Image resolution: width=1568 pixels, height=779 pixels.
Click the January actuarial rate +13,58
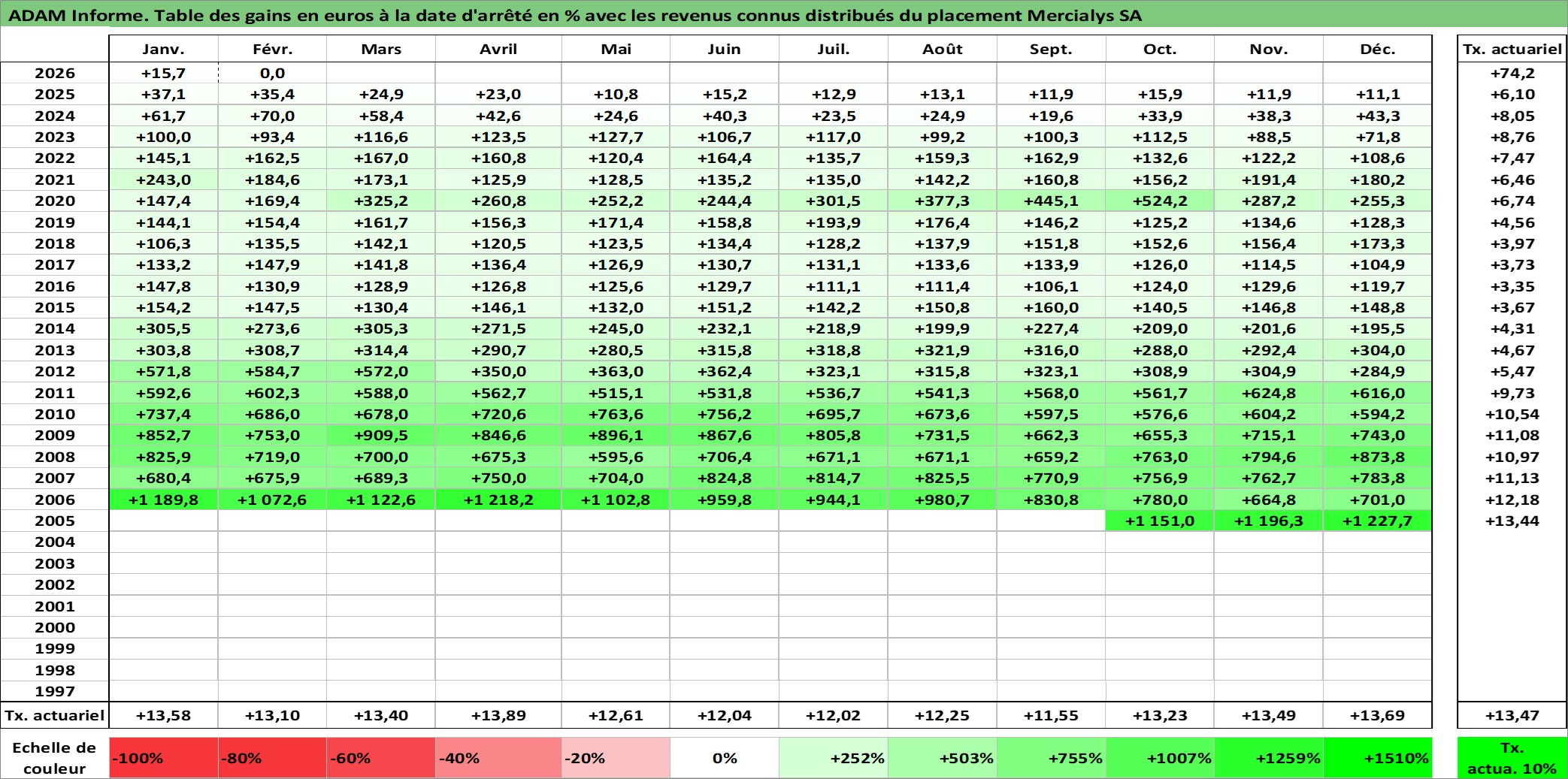click(163, 715)
